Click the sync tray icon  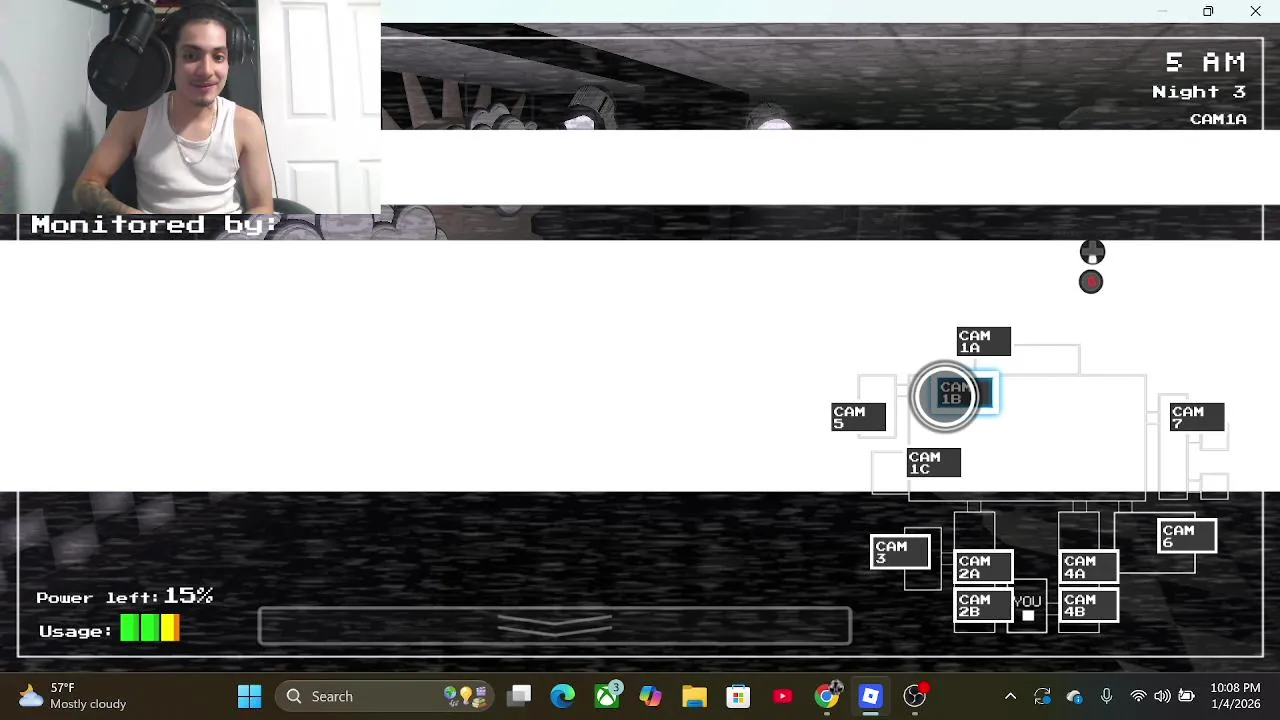click(1042, 696)
